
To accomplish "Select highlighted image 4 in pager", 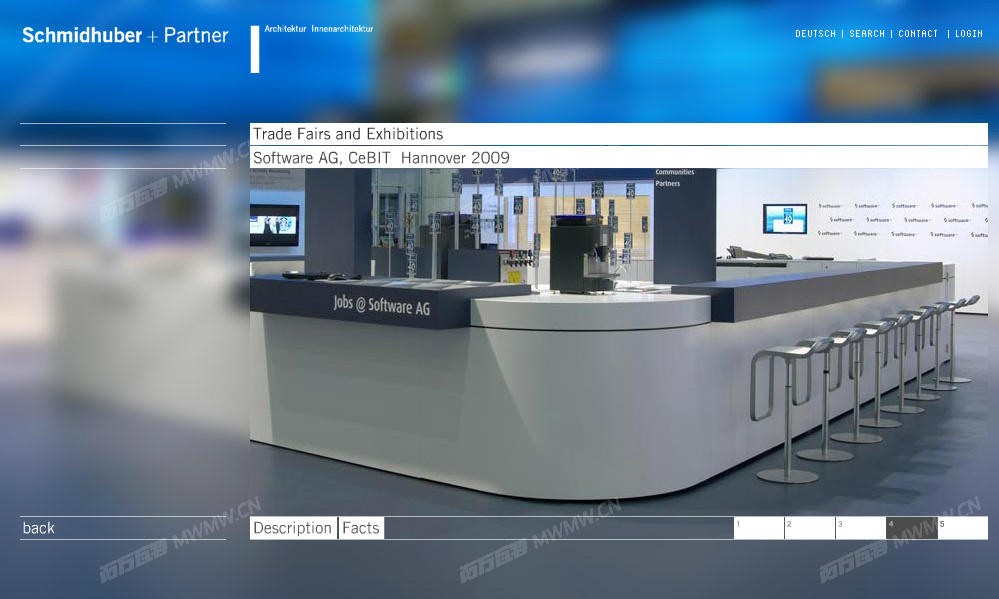I will tap(912, 528).
